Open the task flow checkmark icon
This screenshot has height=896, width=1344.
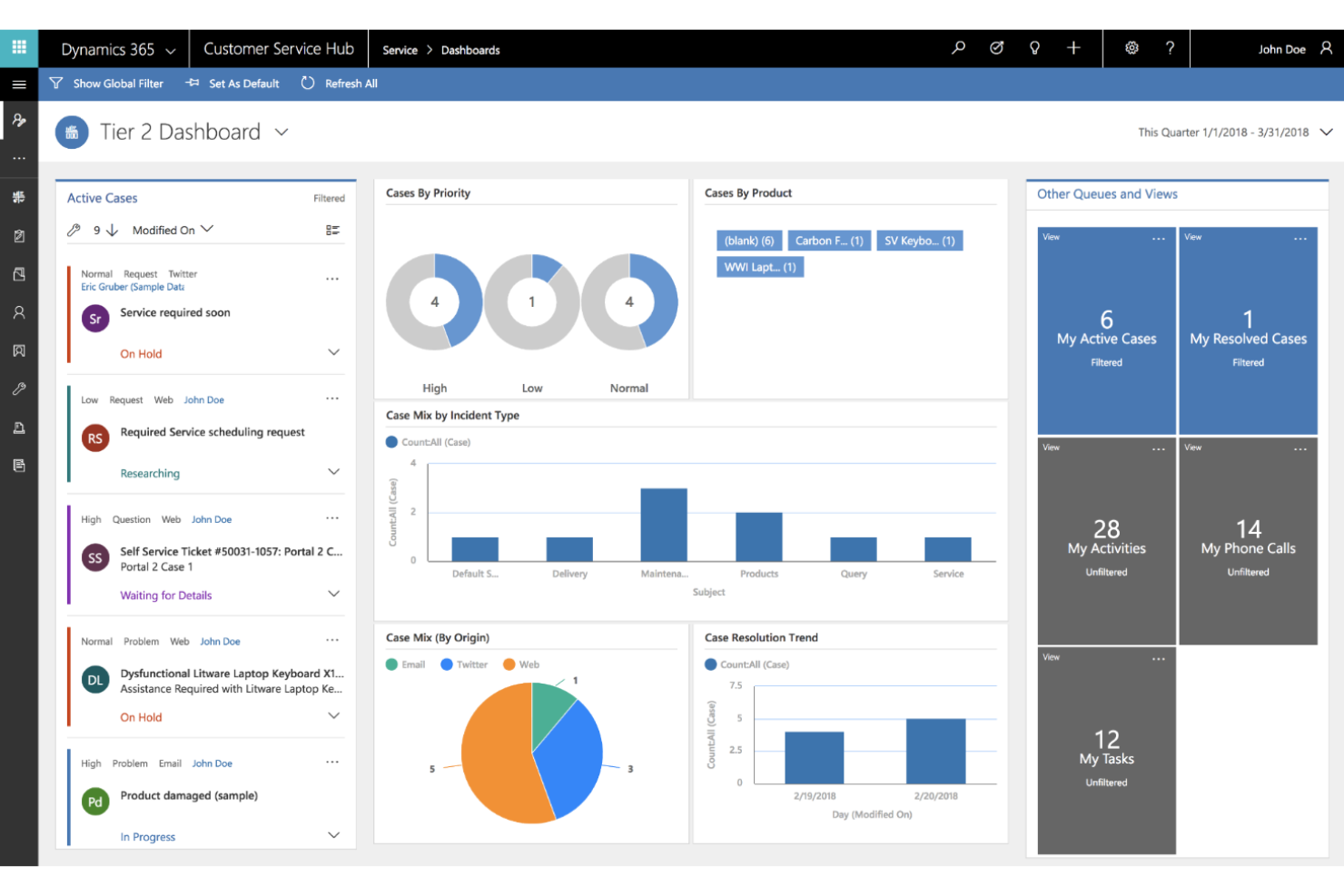996,48
